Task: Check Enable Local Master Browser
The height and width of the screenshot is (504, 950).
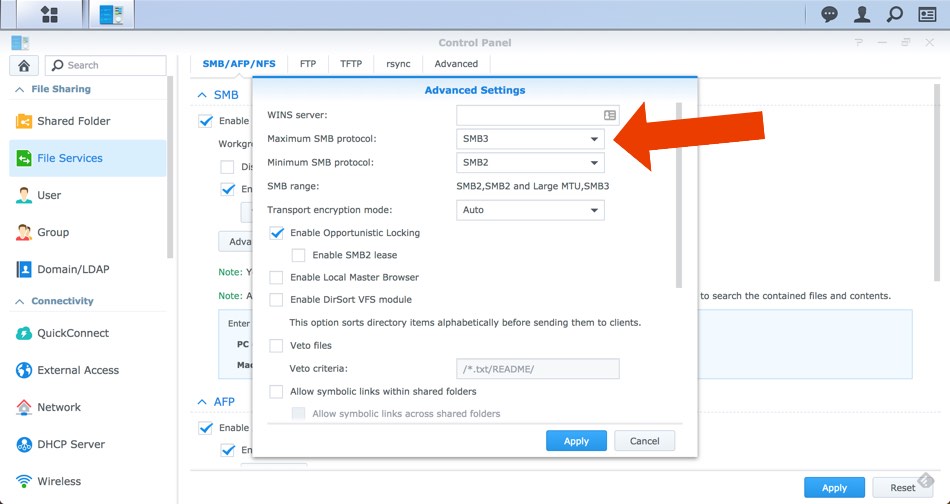Action: [x=276, y=277]
